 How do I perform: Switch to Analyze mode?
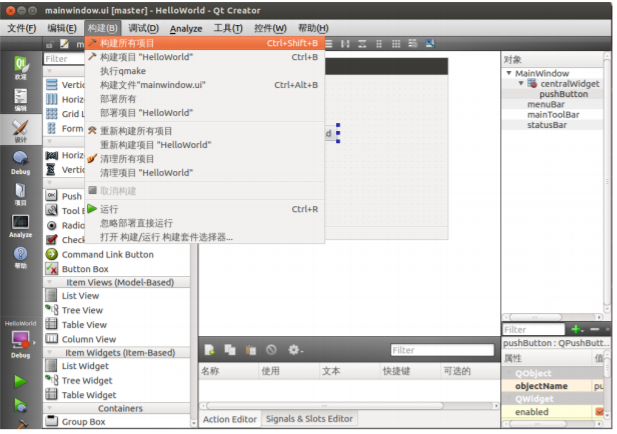(x=20, y=226)
